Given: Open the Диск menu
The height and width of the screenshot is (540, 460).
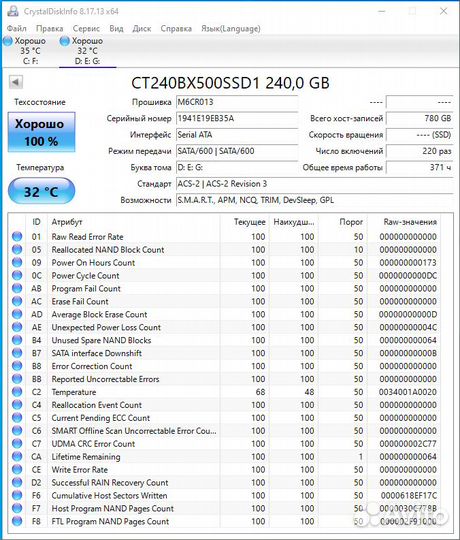Looking at the screenshot, I should pyautogui.click(x=142, y=29).
